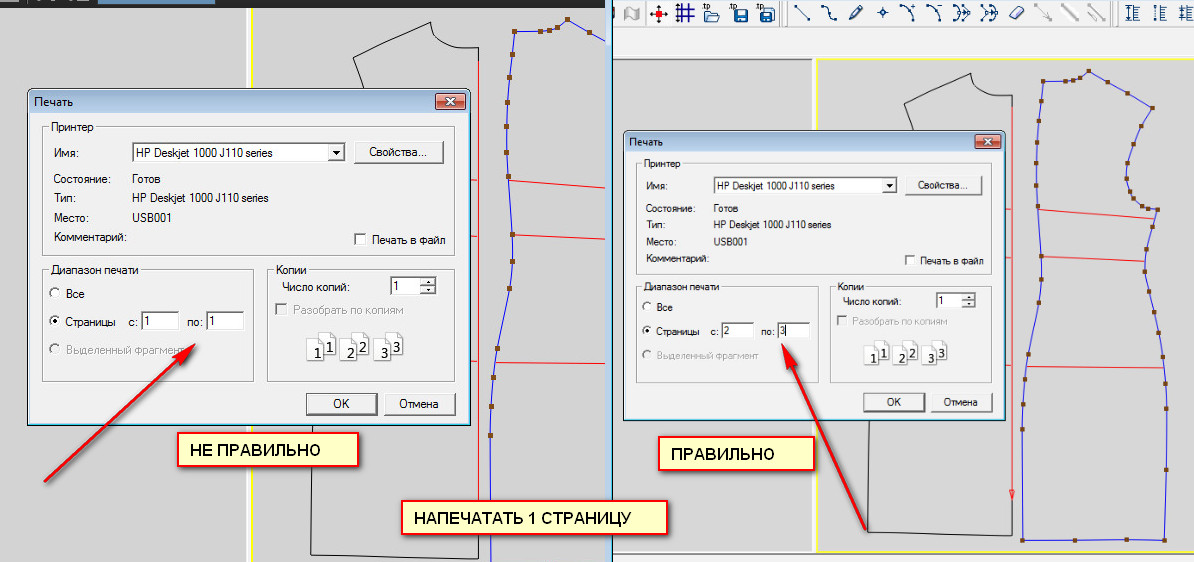Open 'Свойства...' in the left print dialog
The image size is (1194, 562).
398,153
